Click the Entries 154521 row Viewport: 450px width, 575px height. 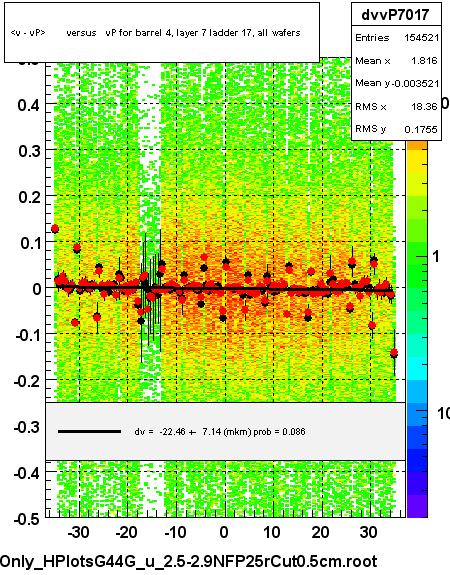point(396,38)
